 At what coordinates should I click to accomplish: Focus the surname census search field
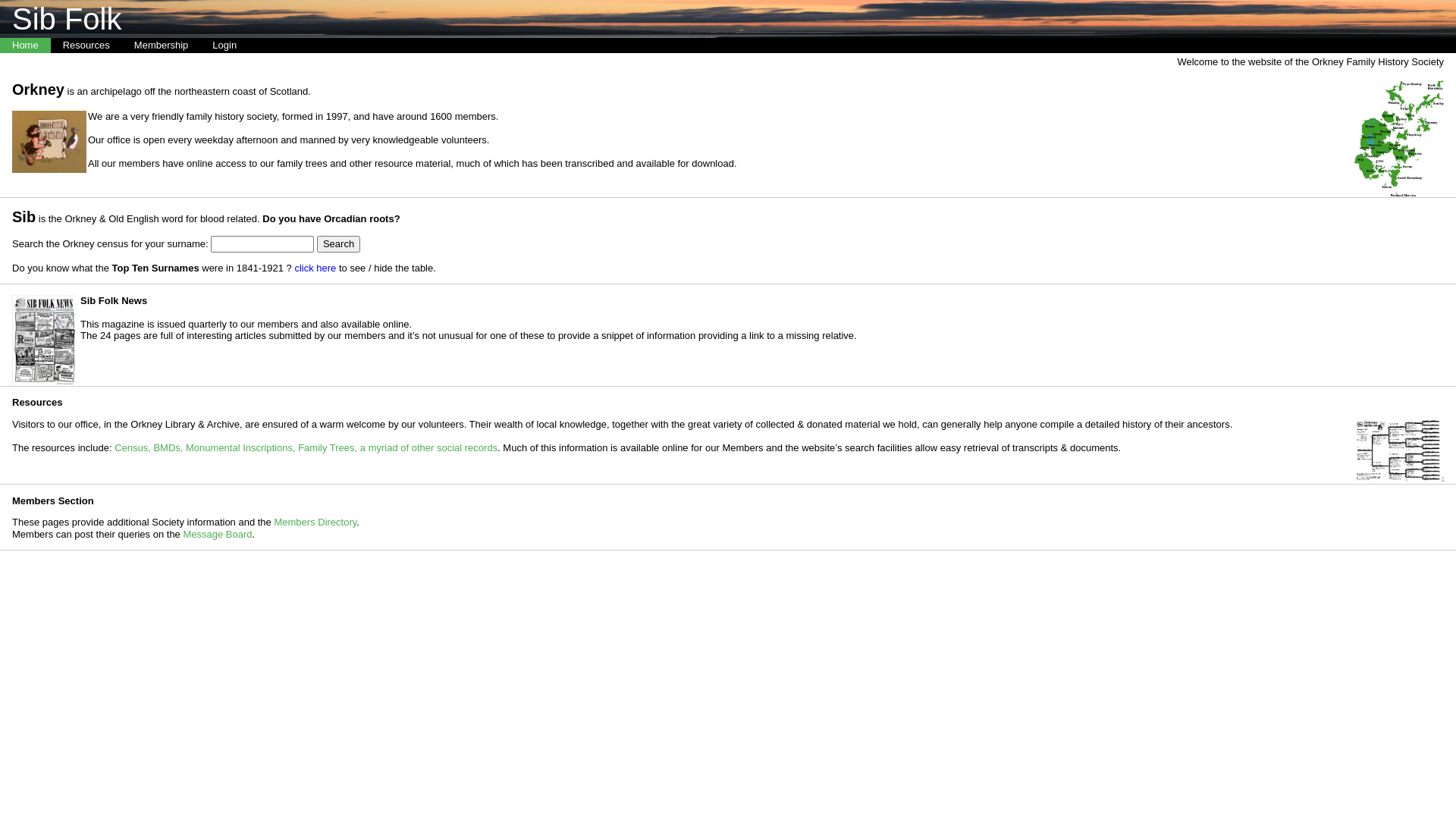click(x=262, y=244)
